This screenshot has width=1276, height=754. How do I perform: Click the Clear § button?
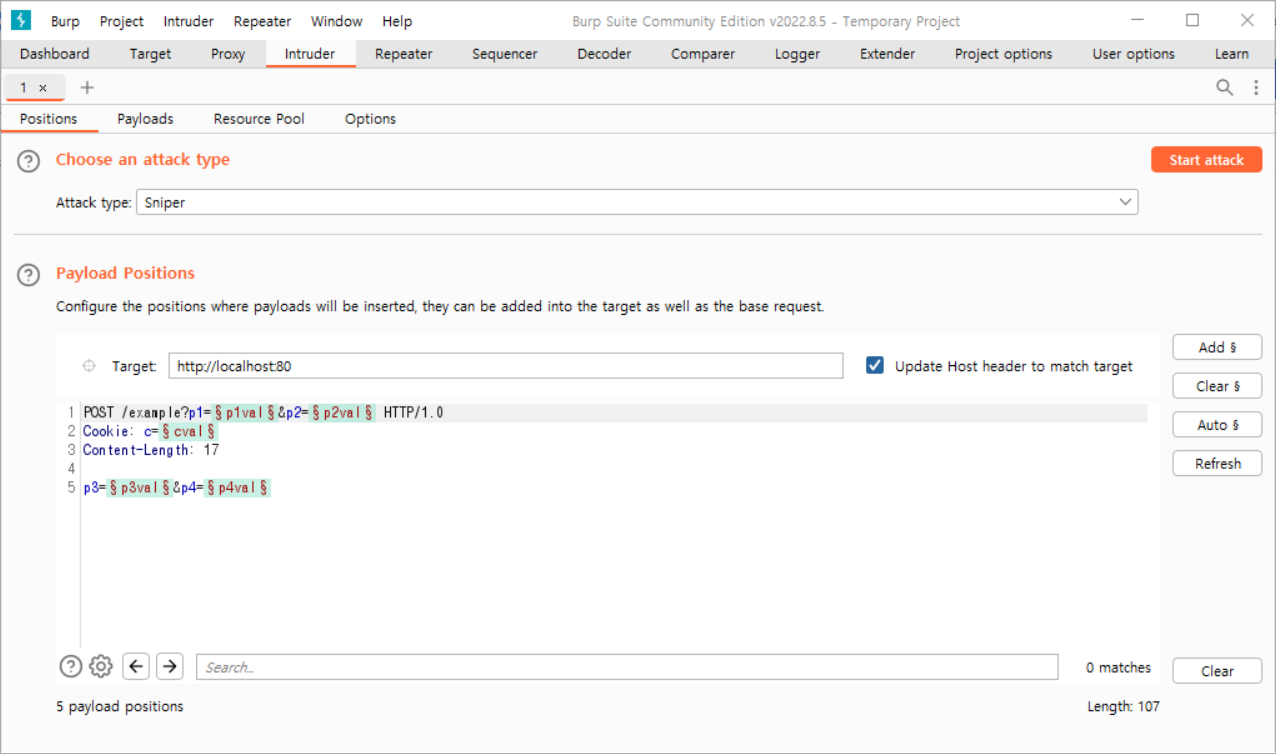click(x=1217, y=386)
